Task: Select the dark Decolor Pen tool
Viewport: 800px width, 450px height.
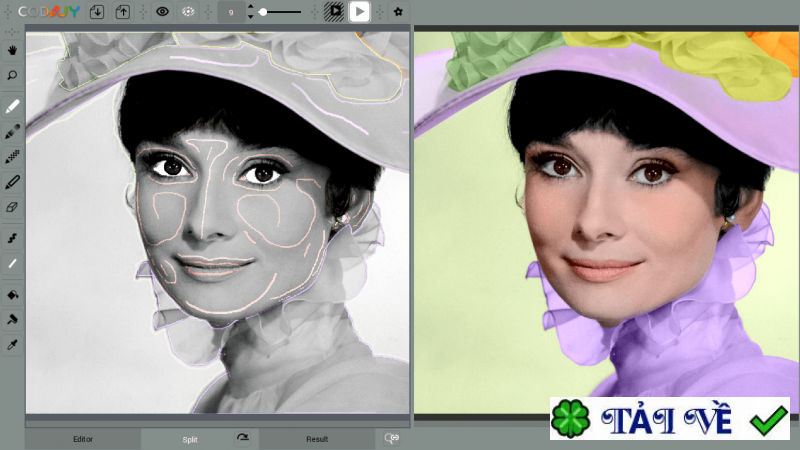Action: point(12,132)
